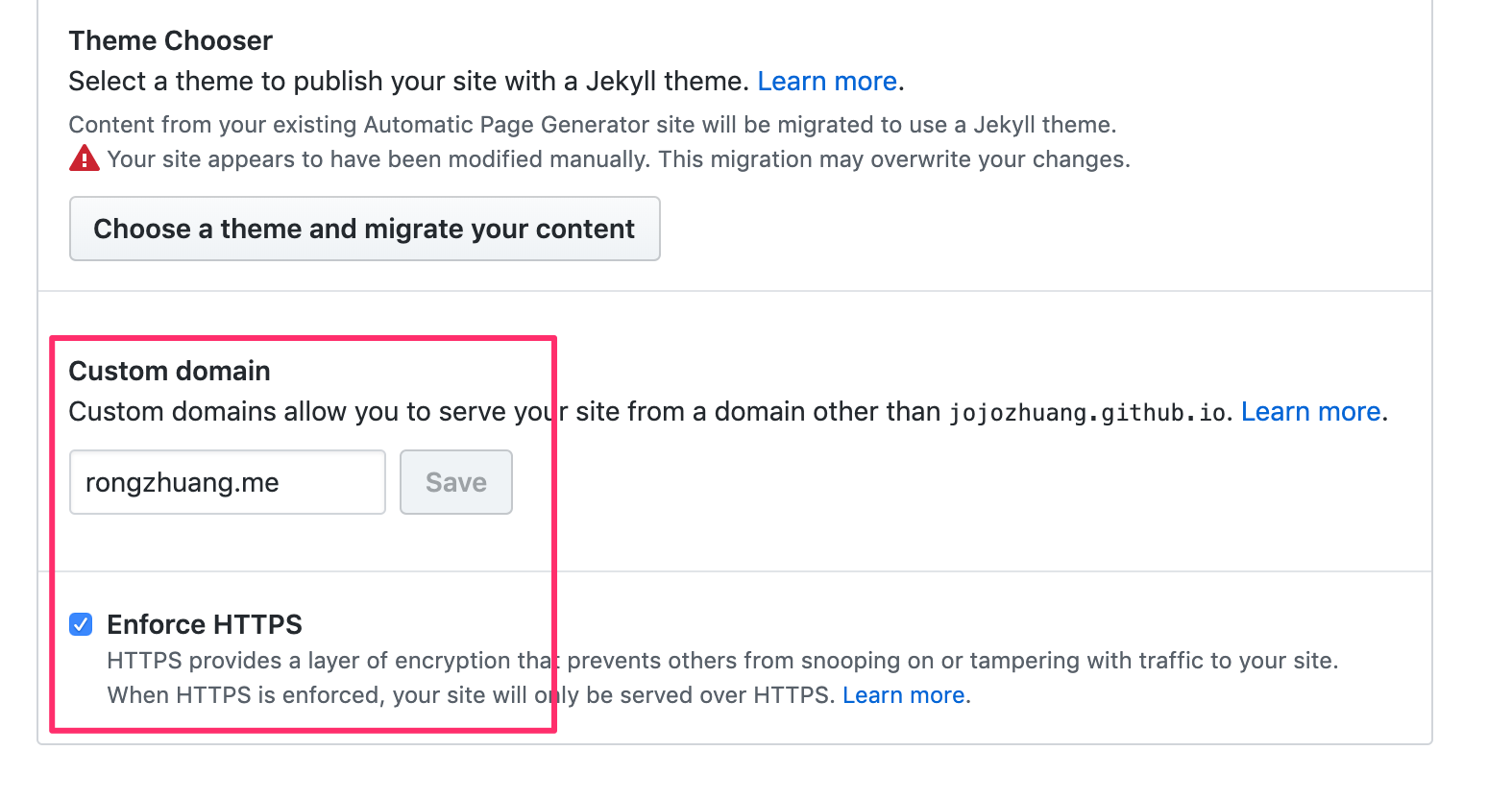The height and width of the screenshot is (799, 1512).
Task: Click the jojozhuang.github.io monospace text
Action: point(1087,413)
